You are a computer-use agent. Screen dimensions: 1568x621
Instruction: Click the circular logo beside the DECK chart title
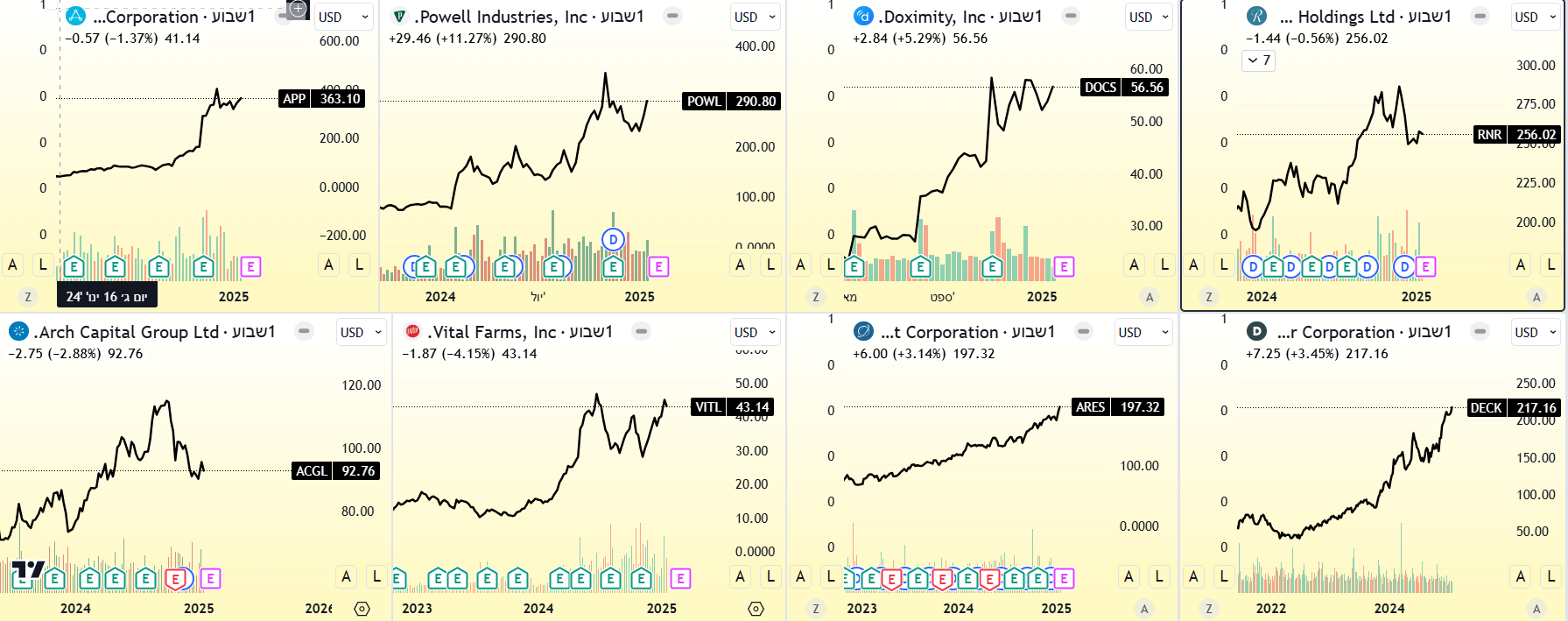point(1255,332)
